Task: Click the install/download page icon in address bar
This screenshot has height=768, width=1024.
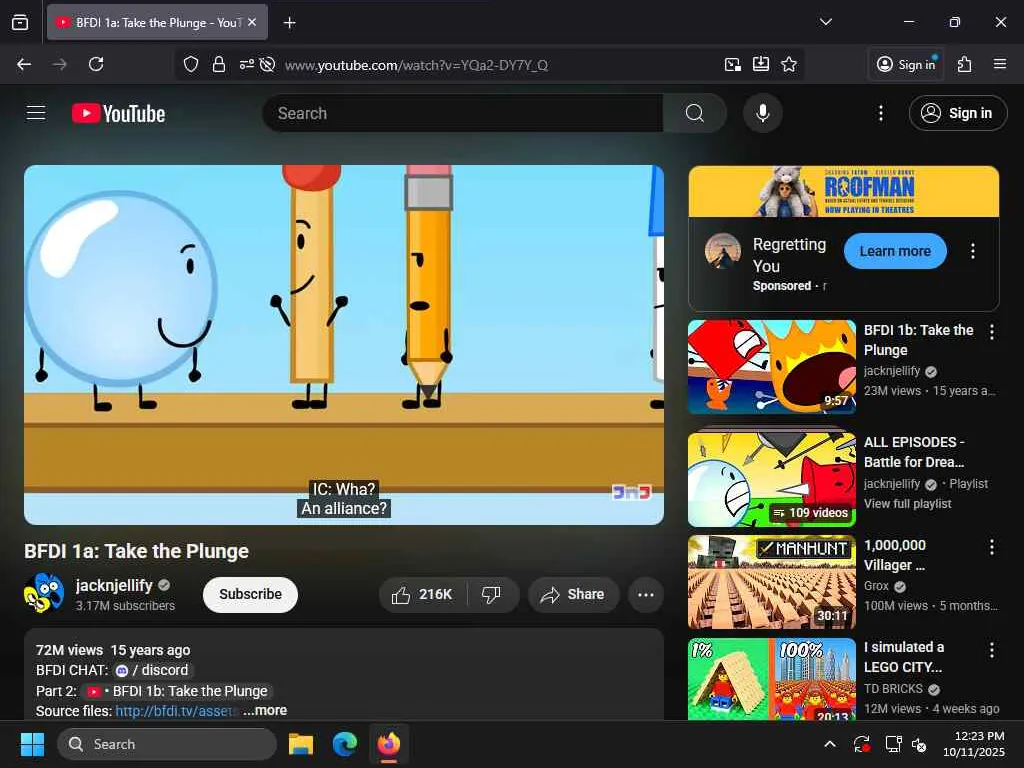Action: pos(761,64)
